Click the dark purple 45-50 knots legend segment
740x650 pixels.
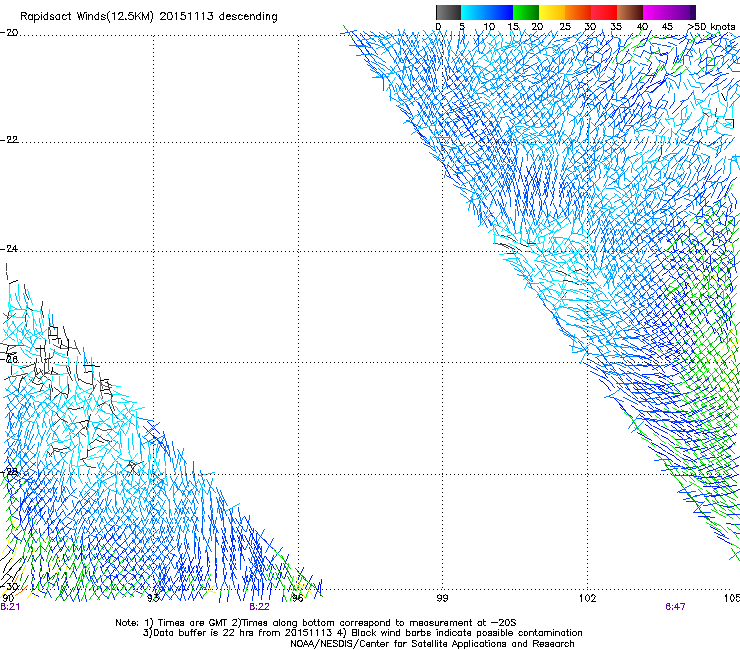pos(682,12)
